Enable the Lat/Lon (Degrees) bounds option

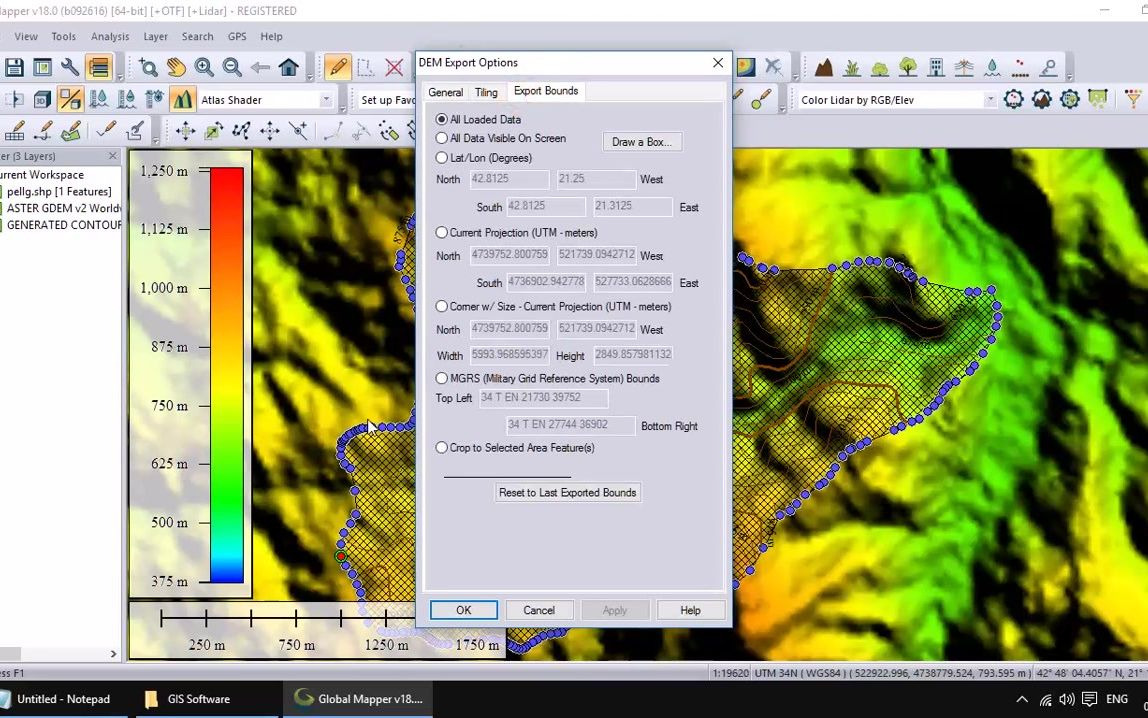point(441,157)
